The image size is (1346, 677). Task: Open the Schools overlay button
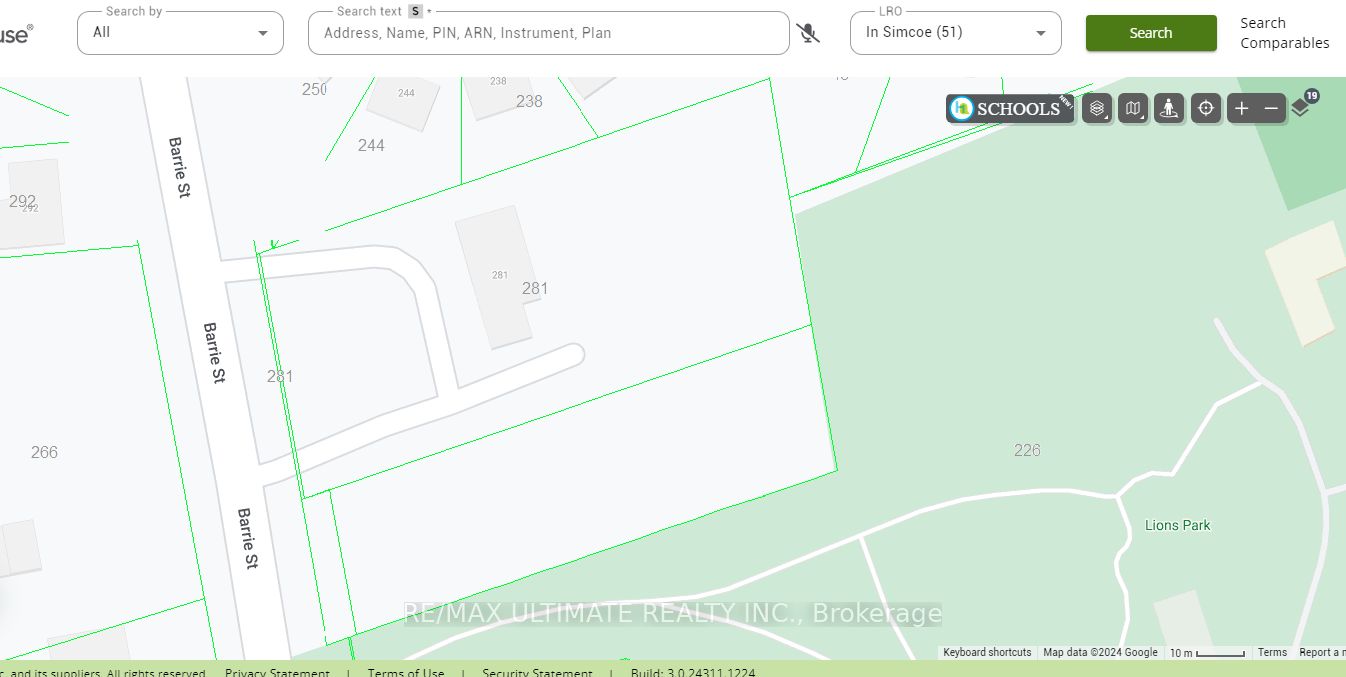[1010, 108]
